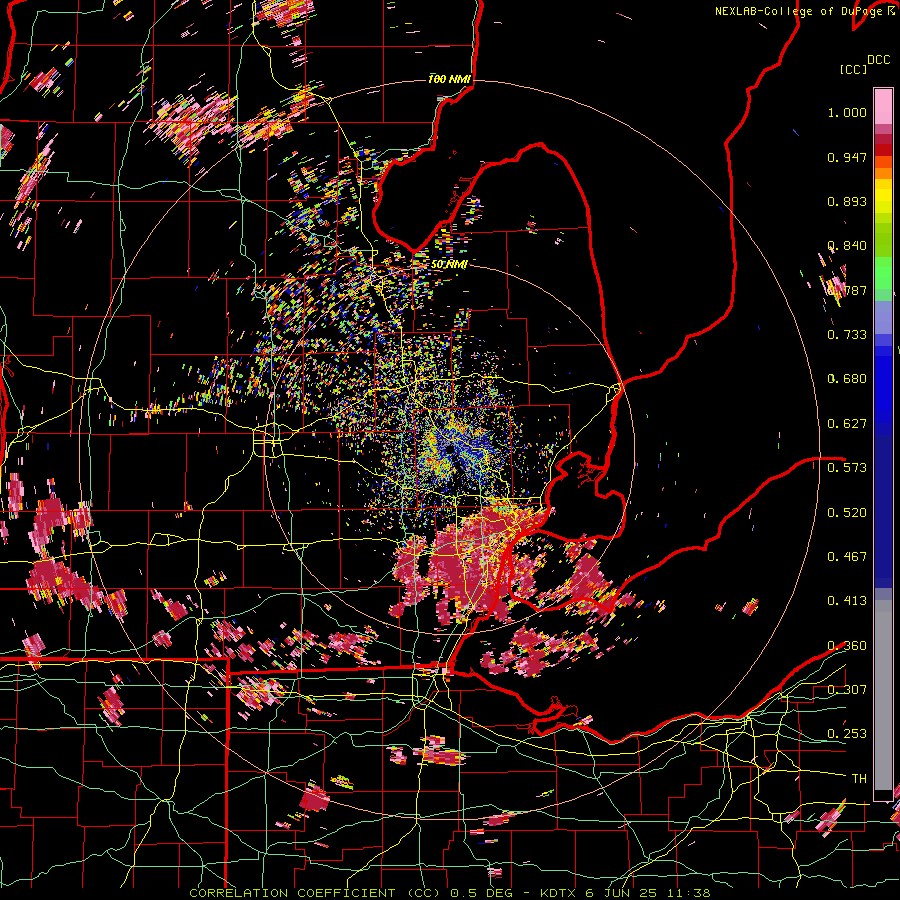Select the 0.520 scale value
Screen dimensions: 900x900
(x=847, y=513)
